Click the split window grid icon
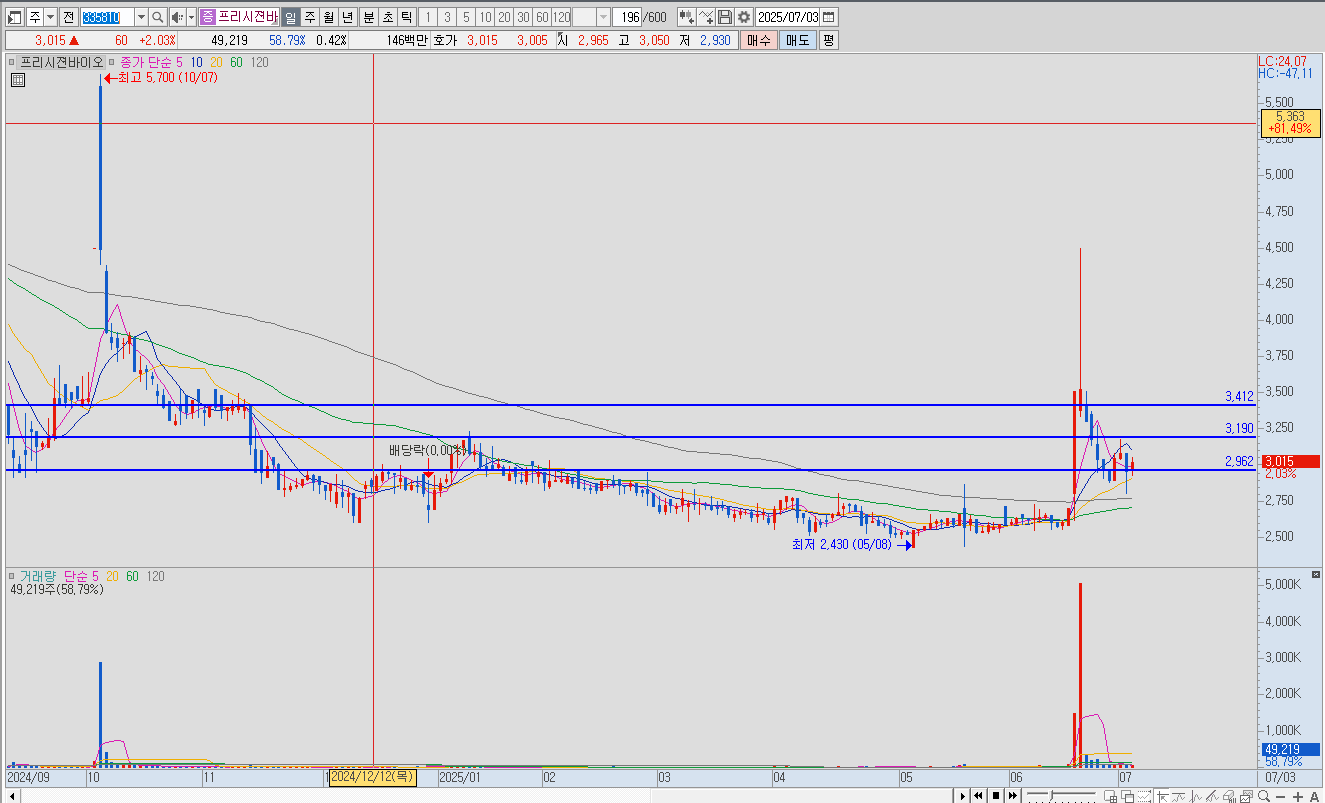 [x=1110, y=795]
